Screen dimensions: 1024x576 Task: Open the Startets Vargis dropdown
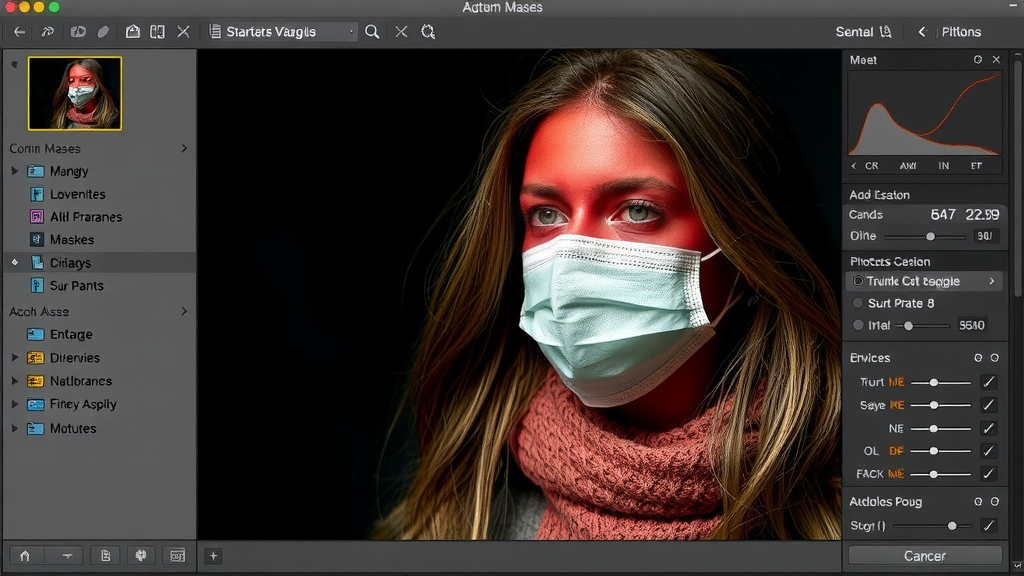click(280, 31)
